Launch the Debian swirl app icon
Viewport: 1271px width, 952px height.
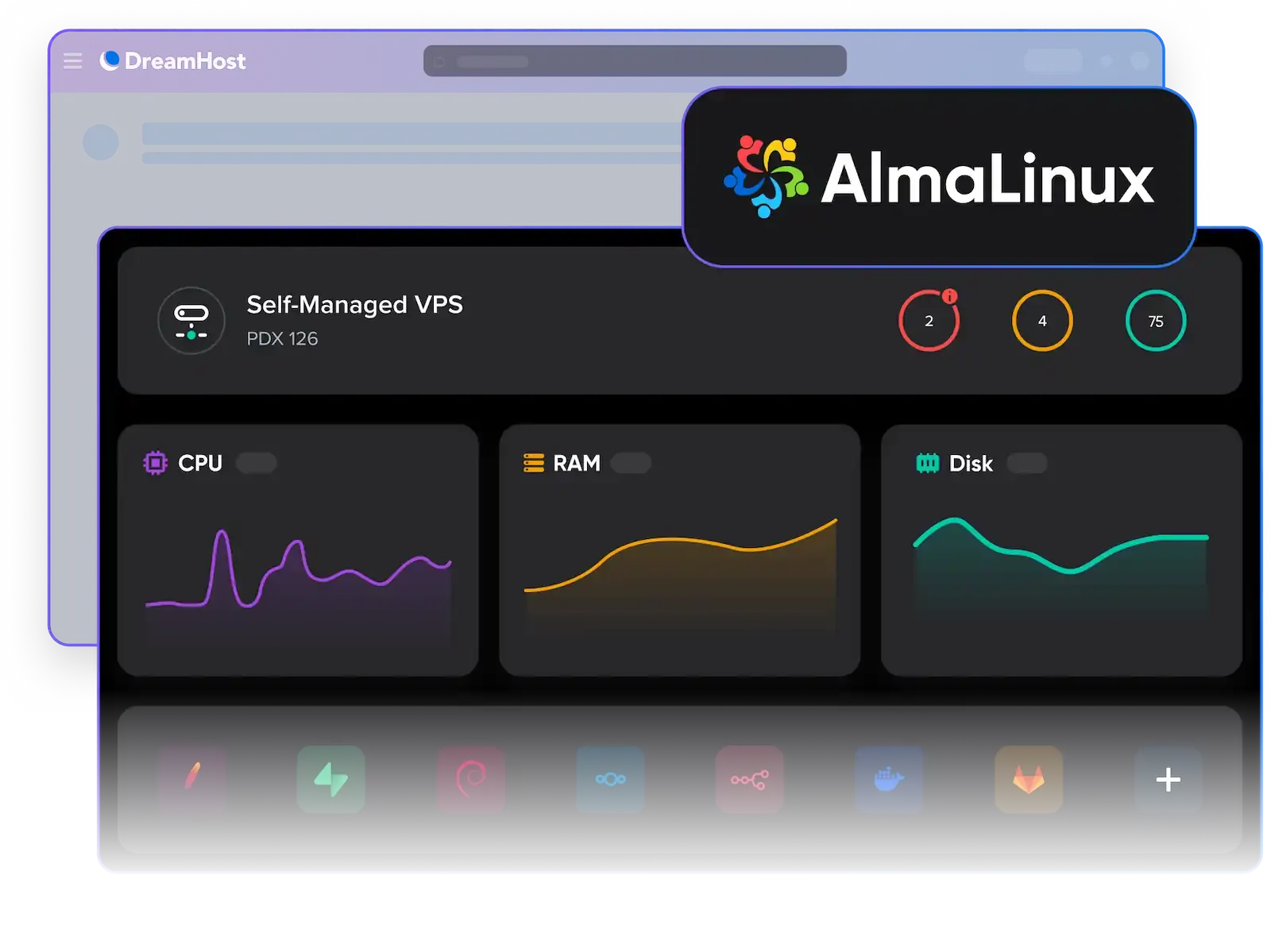[471, 779]
